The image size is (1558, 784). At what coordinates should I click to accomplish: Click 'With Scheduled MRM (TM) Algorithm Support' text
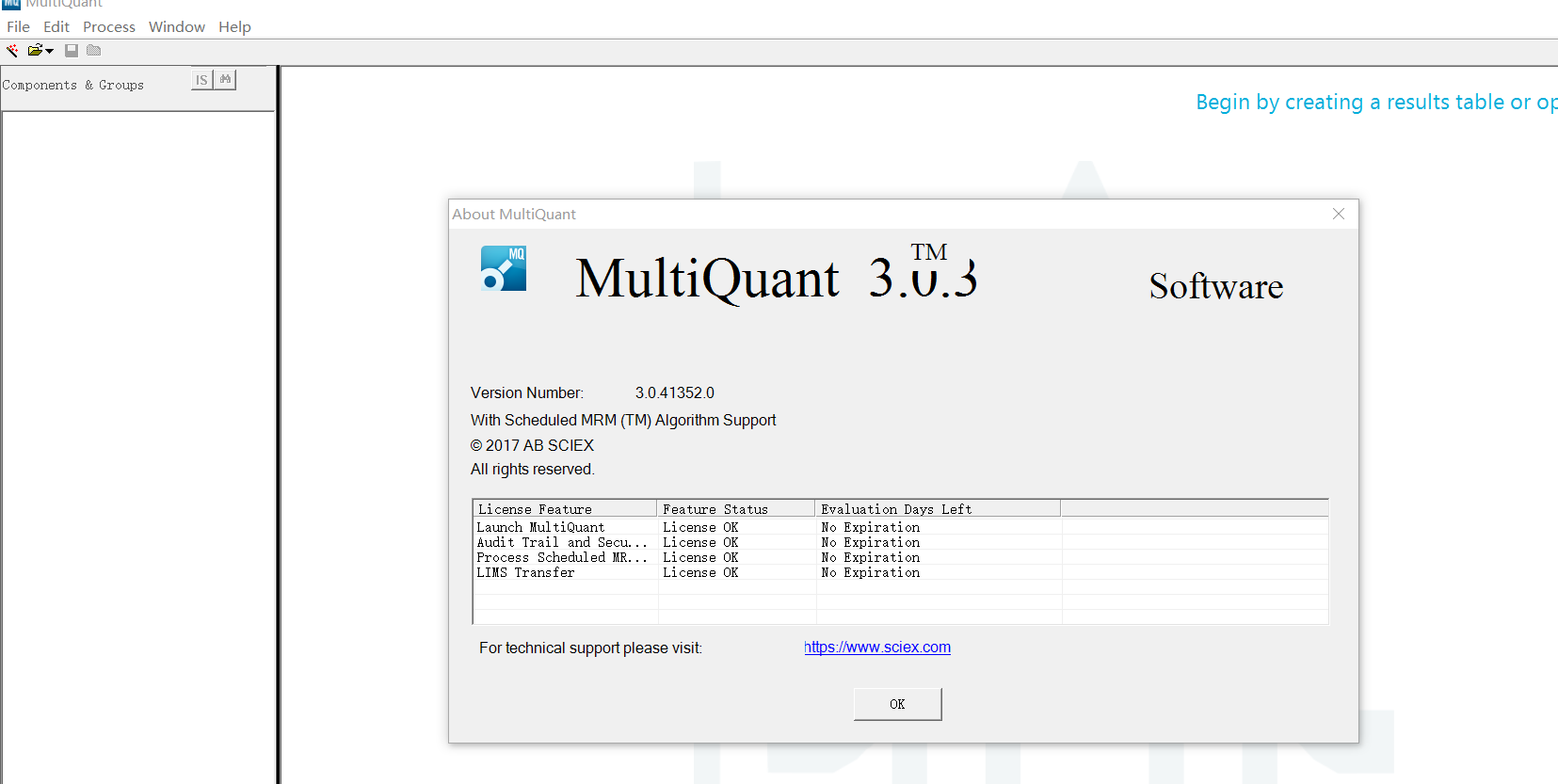(623, 420)
